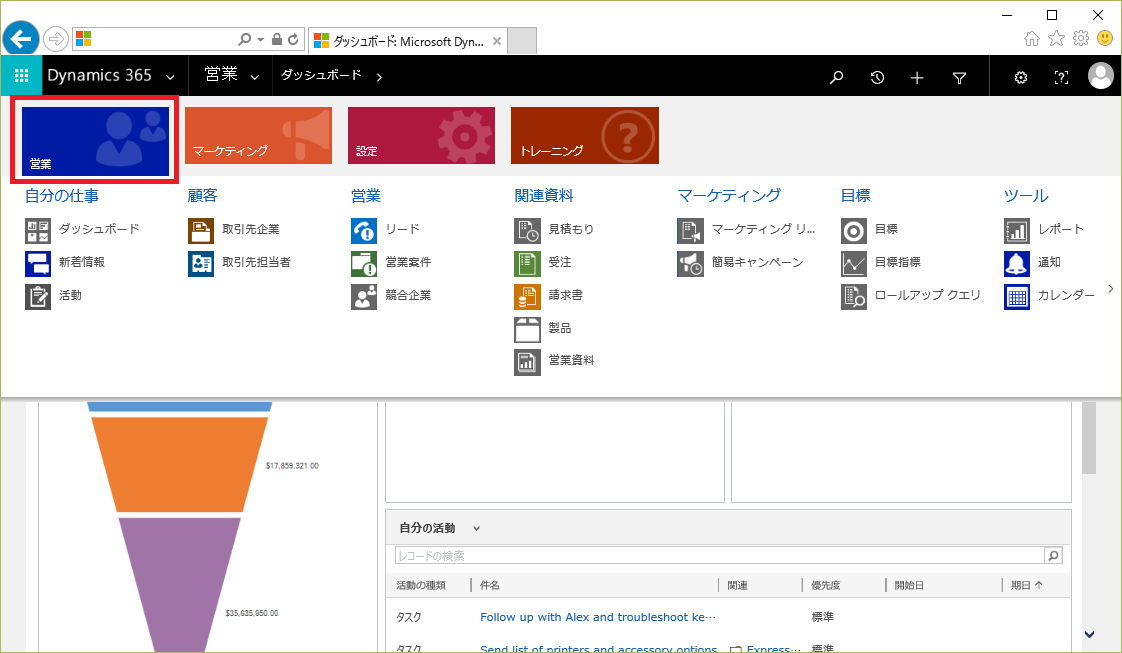Open task 'Follow up with Alex and troubleshoot'

(x=597, y=617)
